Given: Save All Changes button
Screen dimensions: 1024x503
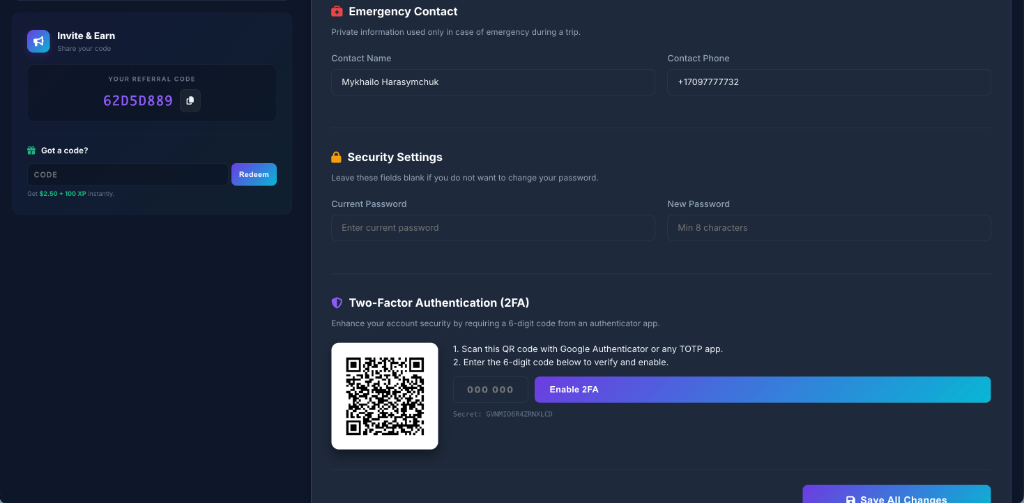Looking at the screenshot, I should pos(897,494).
